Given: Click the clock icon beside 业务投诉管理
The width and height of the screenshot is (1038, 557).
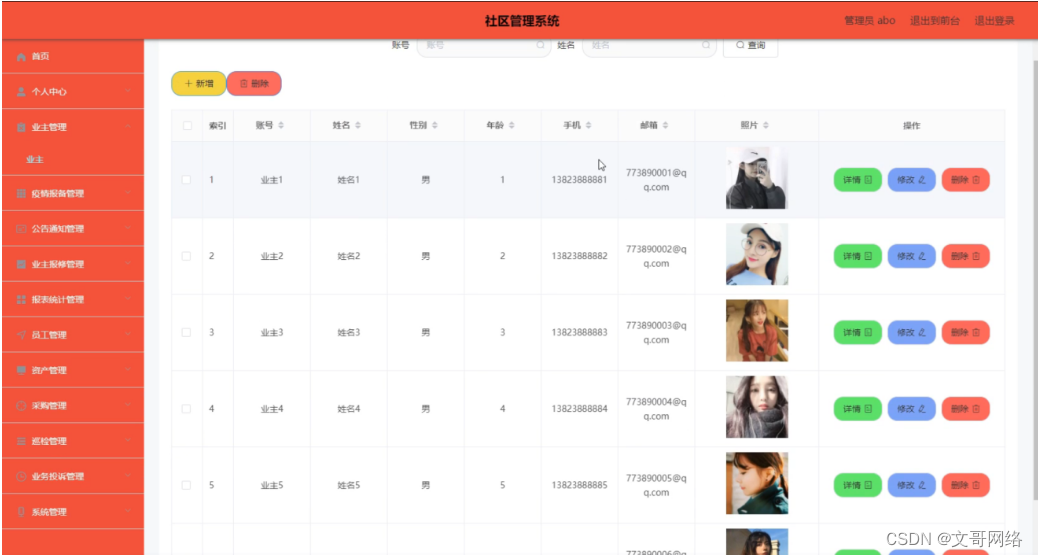Looking at the screenshot, I should pyautogui.click(x=21, y=476).
